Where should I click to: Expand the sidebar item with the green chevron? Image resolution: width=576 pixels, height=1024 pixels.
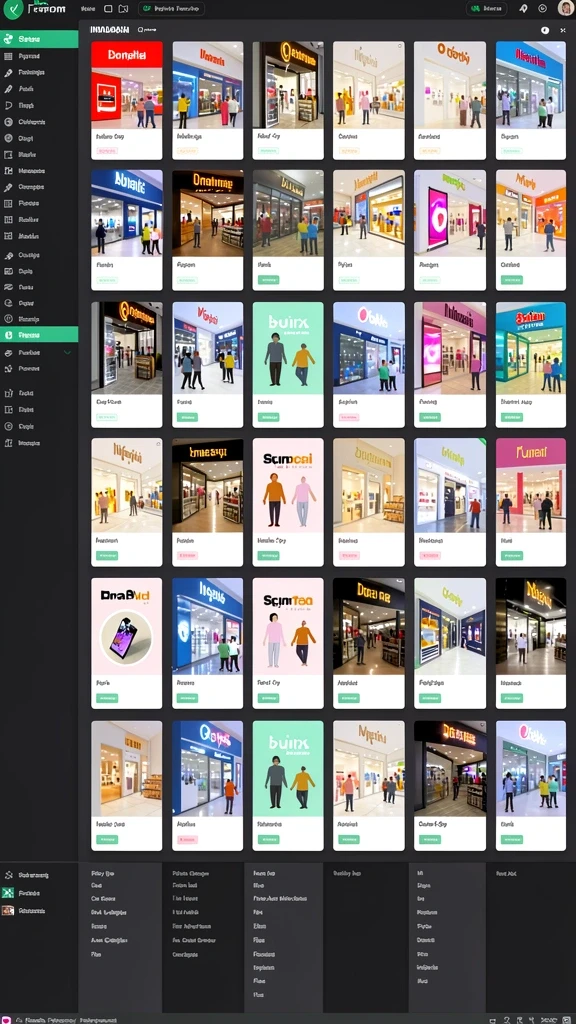(x=67, y=353)
